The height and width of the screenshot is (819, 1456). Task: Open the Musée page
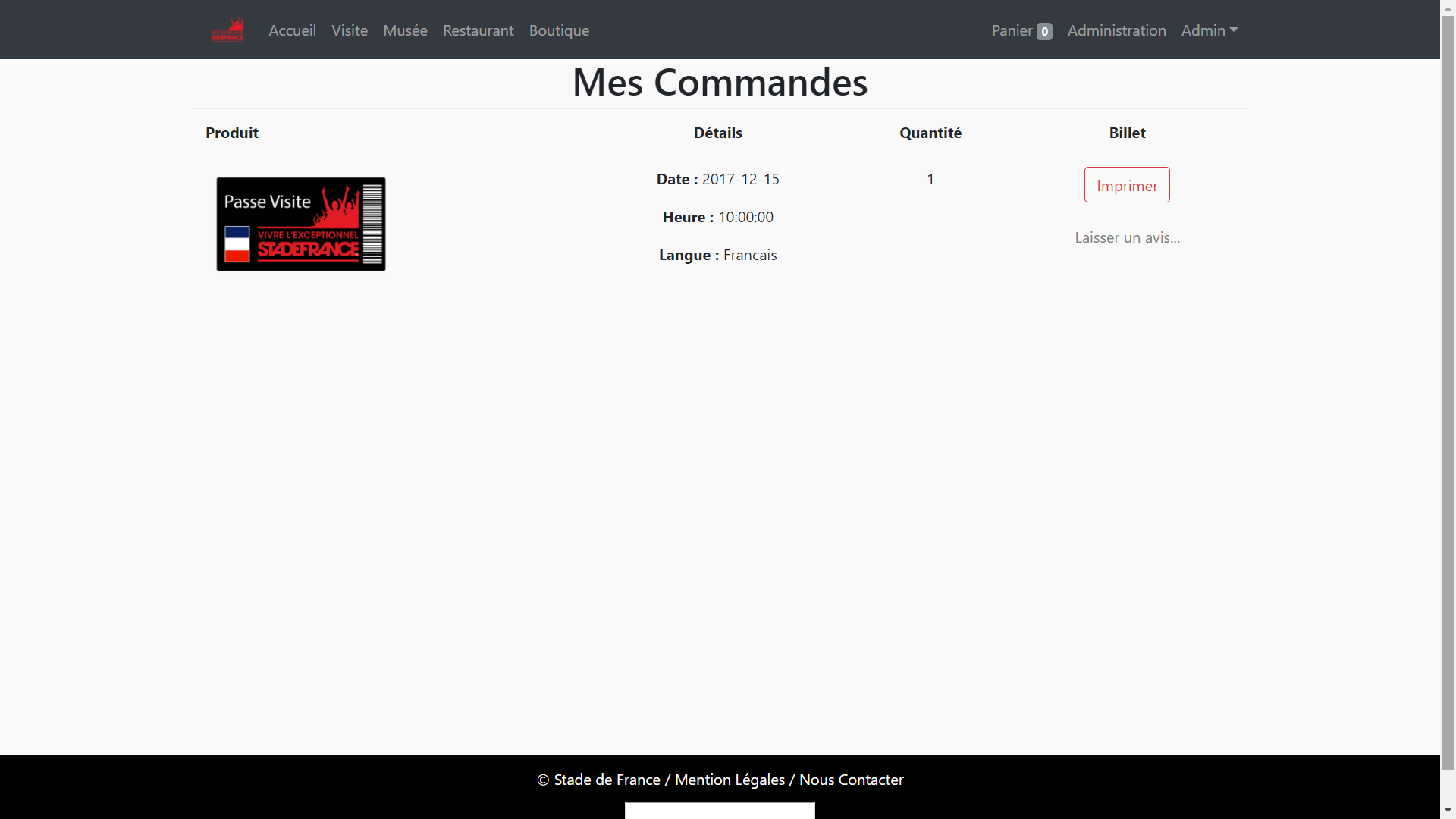pos(405,30)
